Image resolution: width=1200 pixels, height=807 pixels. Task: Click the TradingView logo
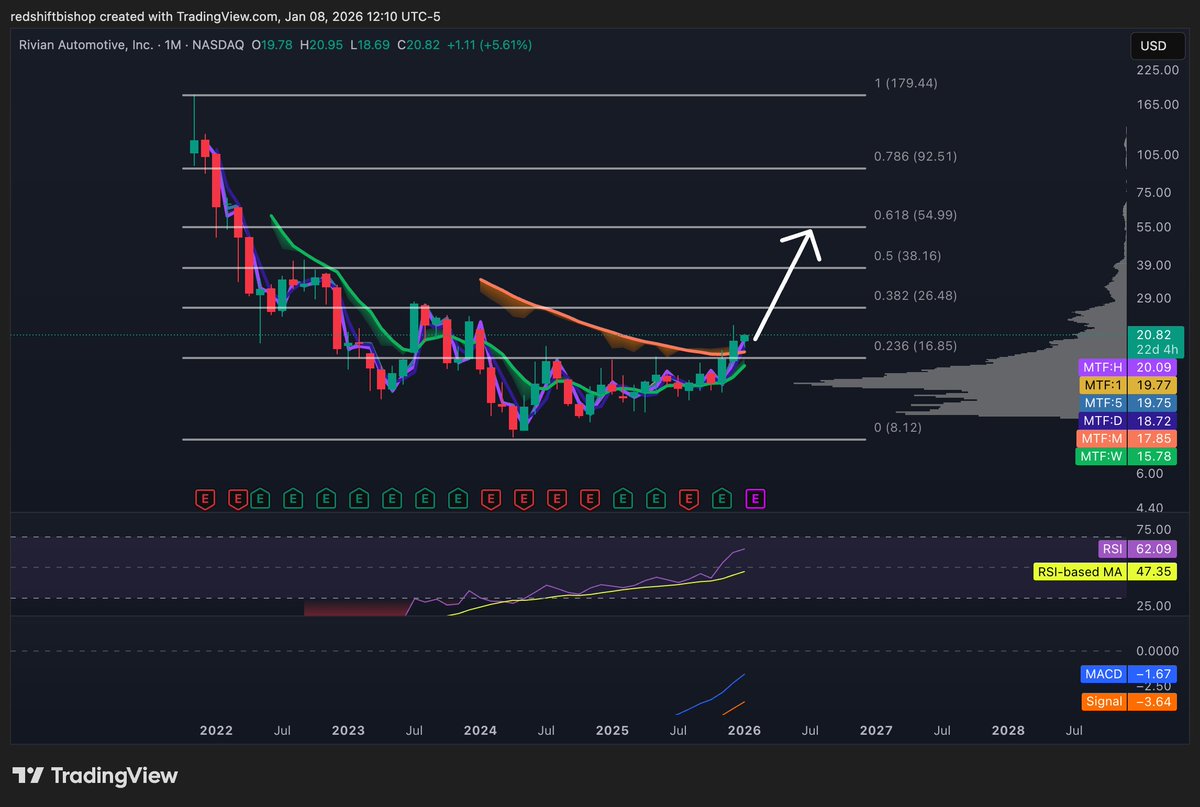(95, 775)
